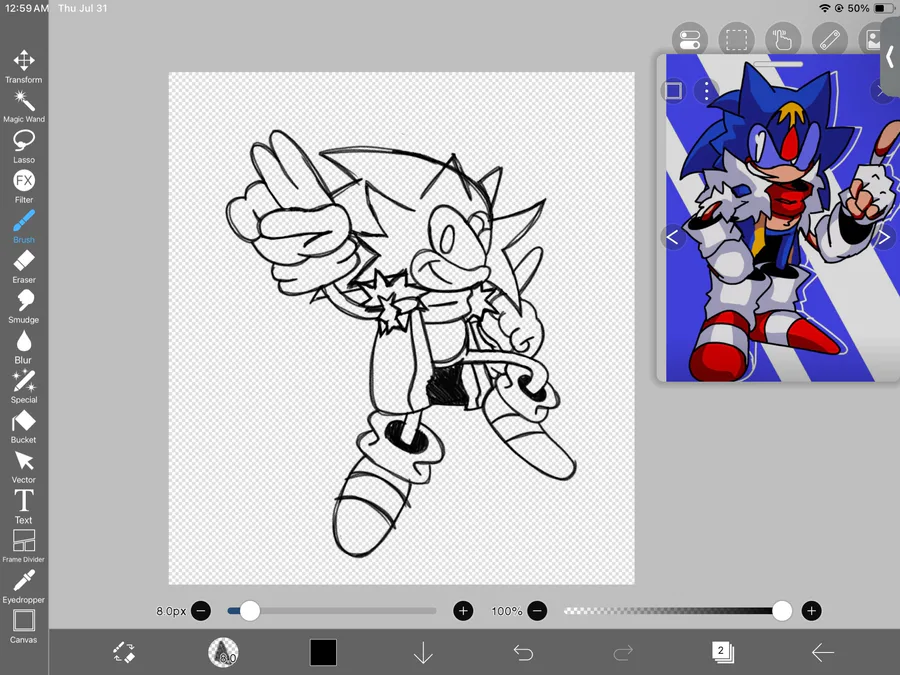Select the Special tool

click(24, 387)
